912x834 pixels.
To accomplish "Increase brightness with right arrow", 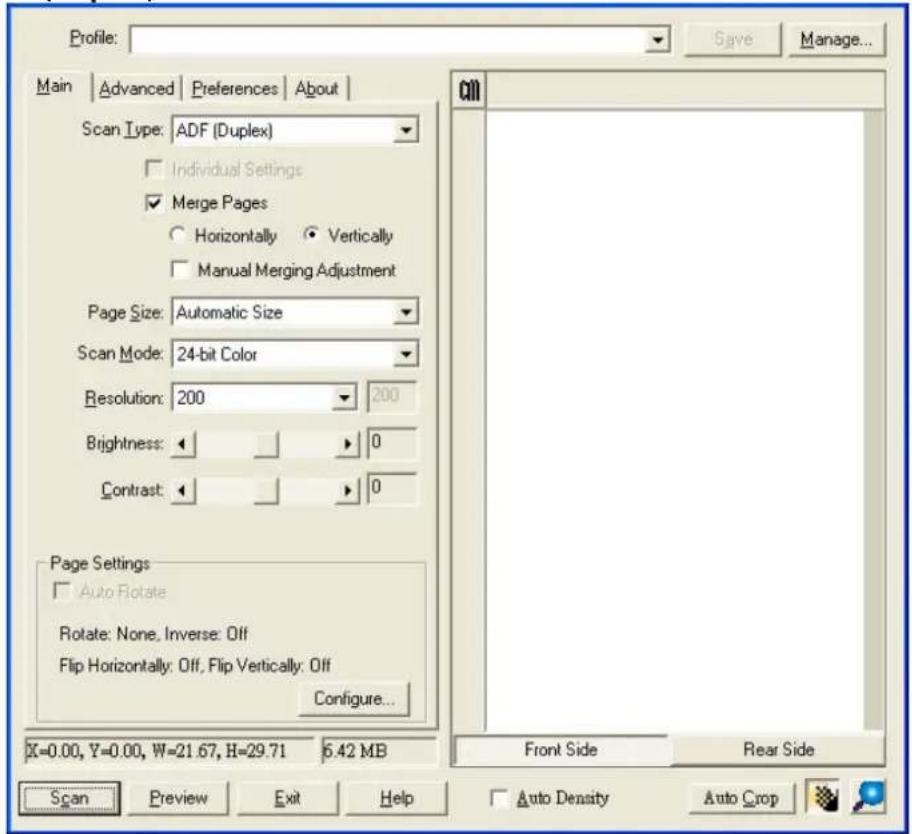I will 347,444.
